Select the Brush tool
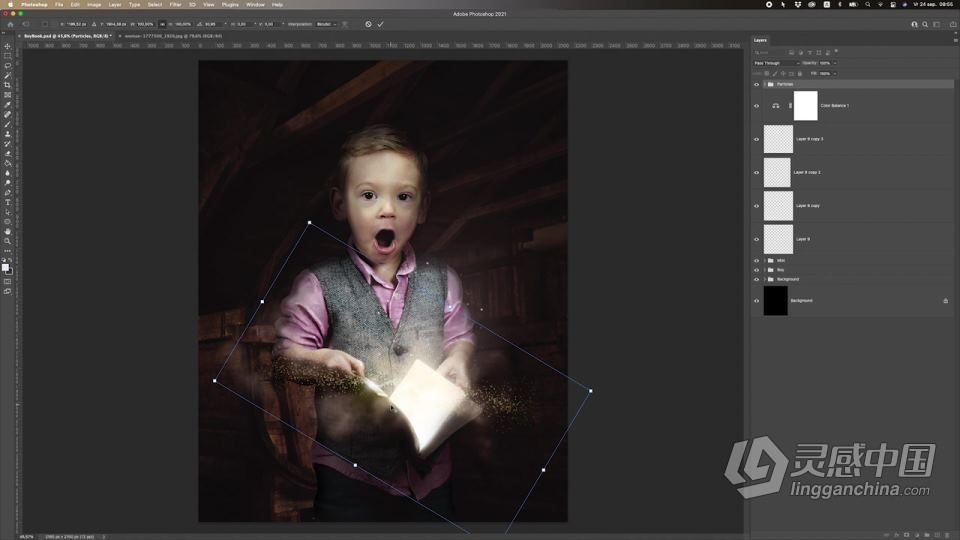 click(7, 125)
